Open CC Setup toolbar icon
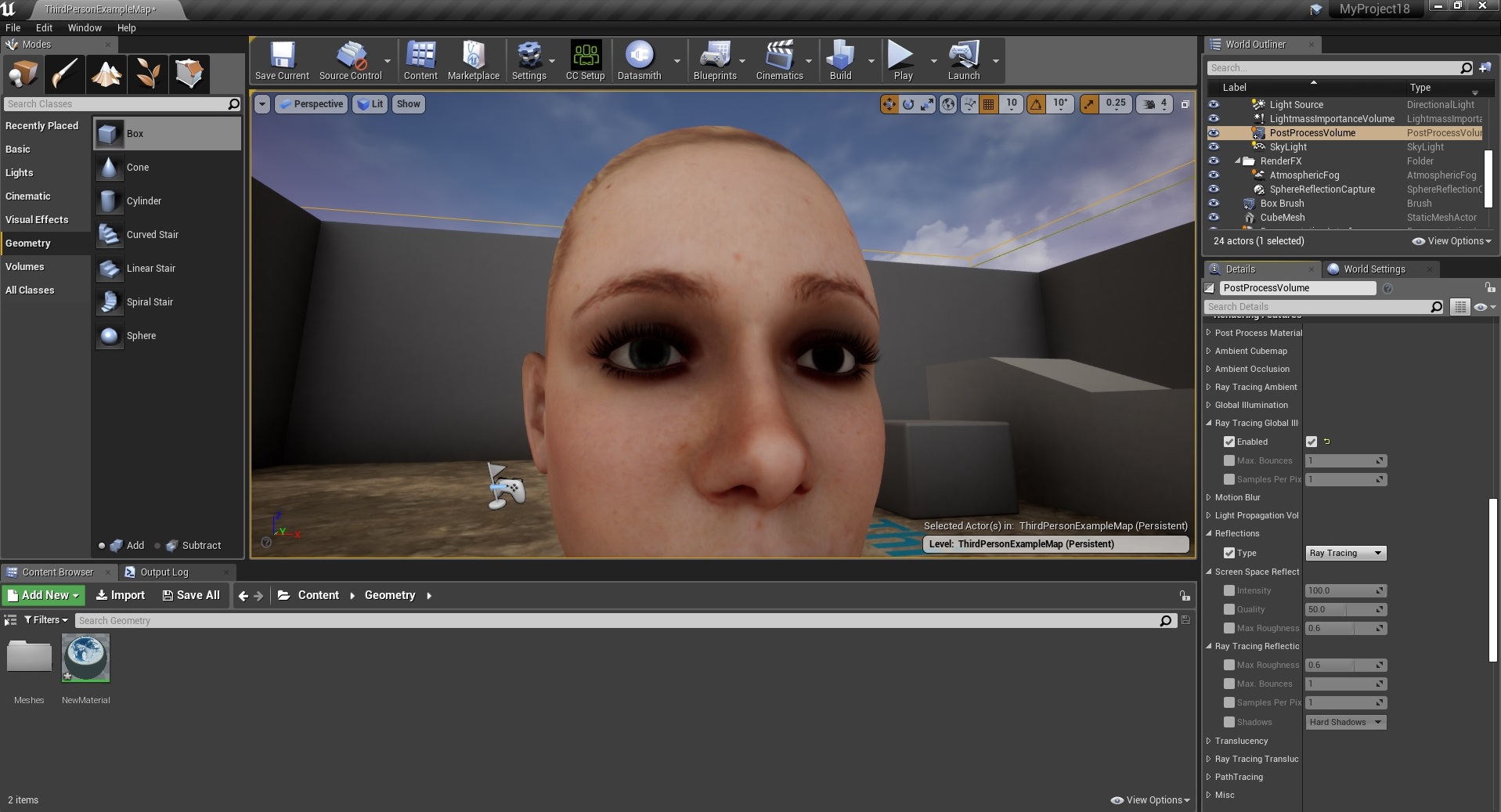 [585, 61]
